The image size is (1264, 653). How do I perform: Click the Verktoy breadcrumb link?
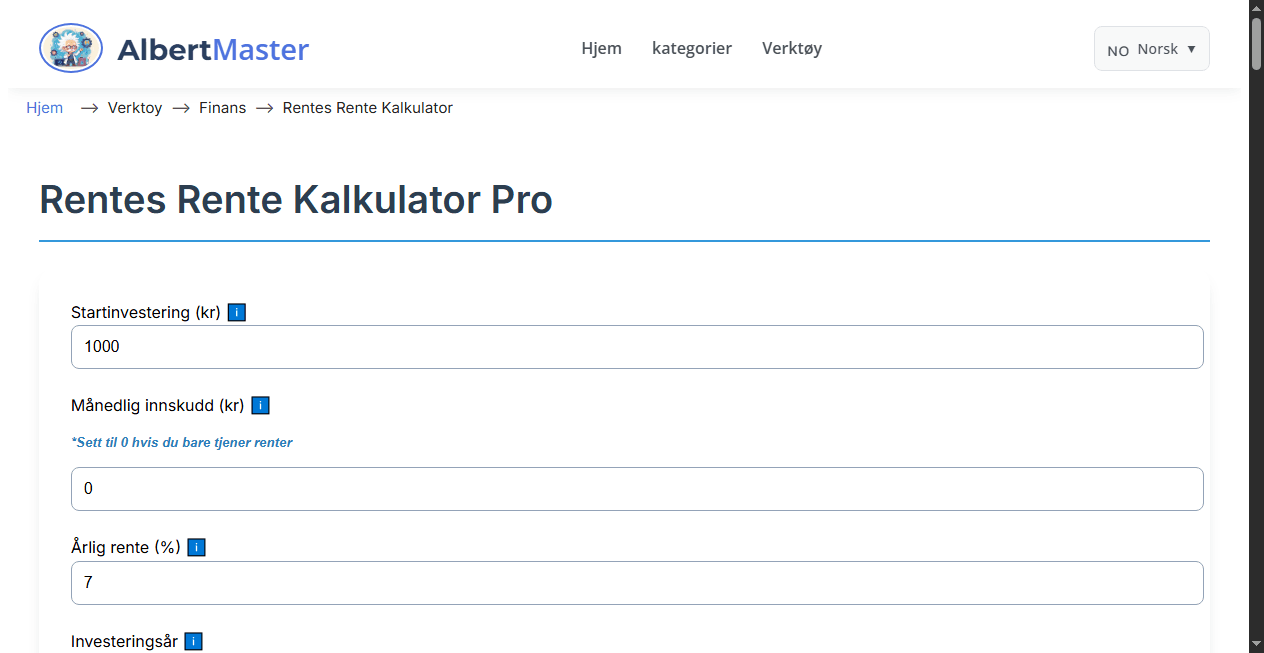click(134, 107)
